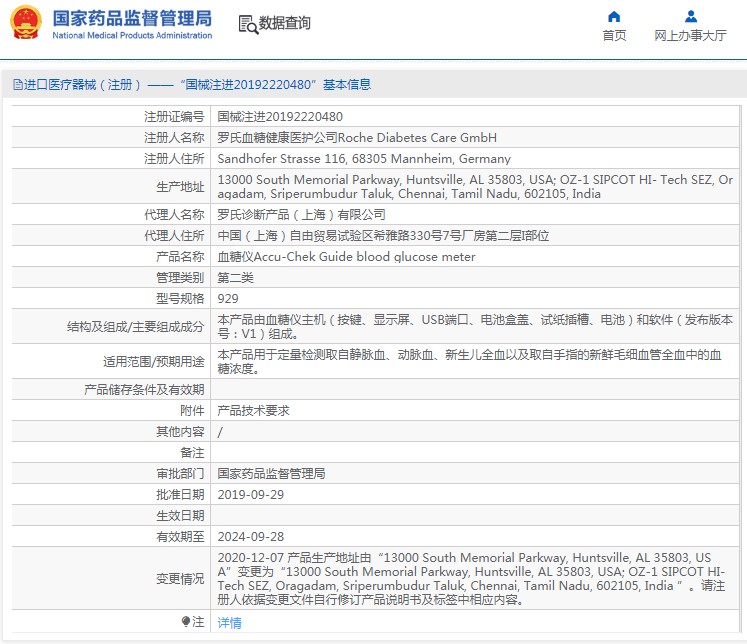Select model specification value 929
Viewport: 747px width, 644px height.
coord(228,299)
